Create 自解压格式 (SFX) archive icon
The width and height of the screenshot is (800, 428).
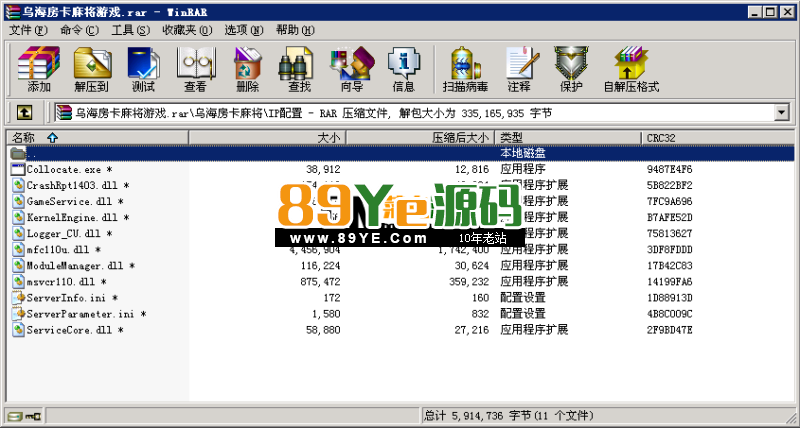point(631,68)
